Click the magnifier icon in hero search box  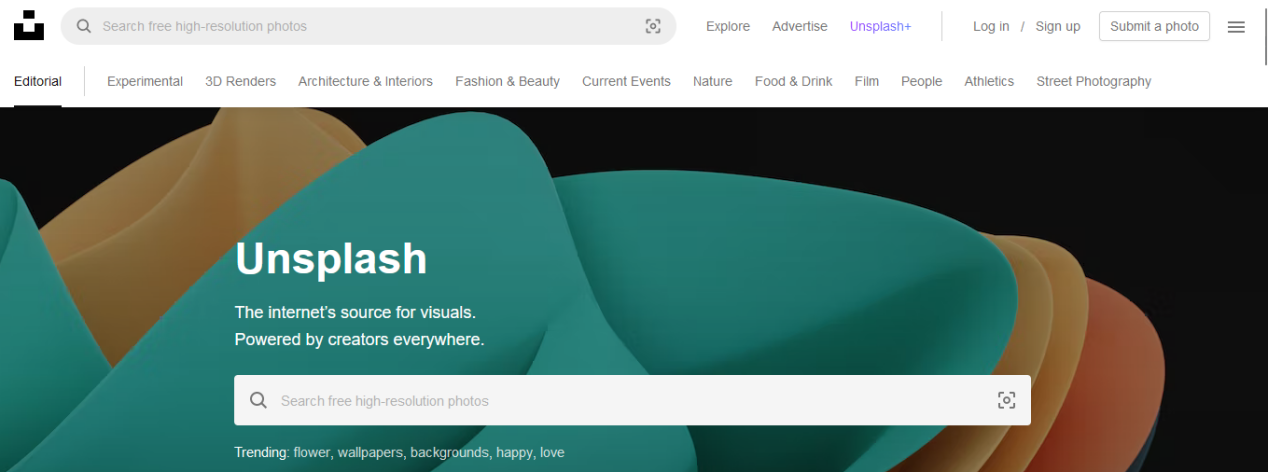coord(258,400)
